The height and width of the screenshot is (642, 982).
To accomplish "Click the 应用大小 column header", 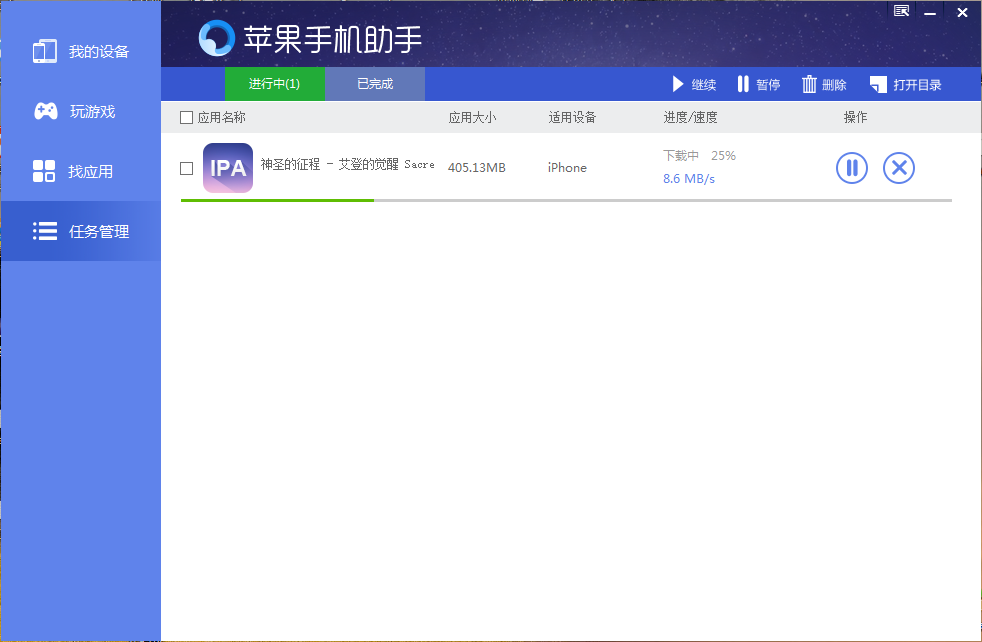I will 472,118.
